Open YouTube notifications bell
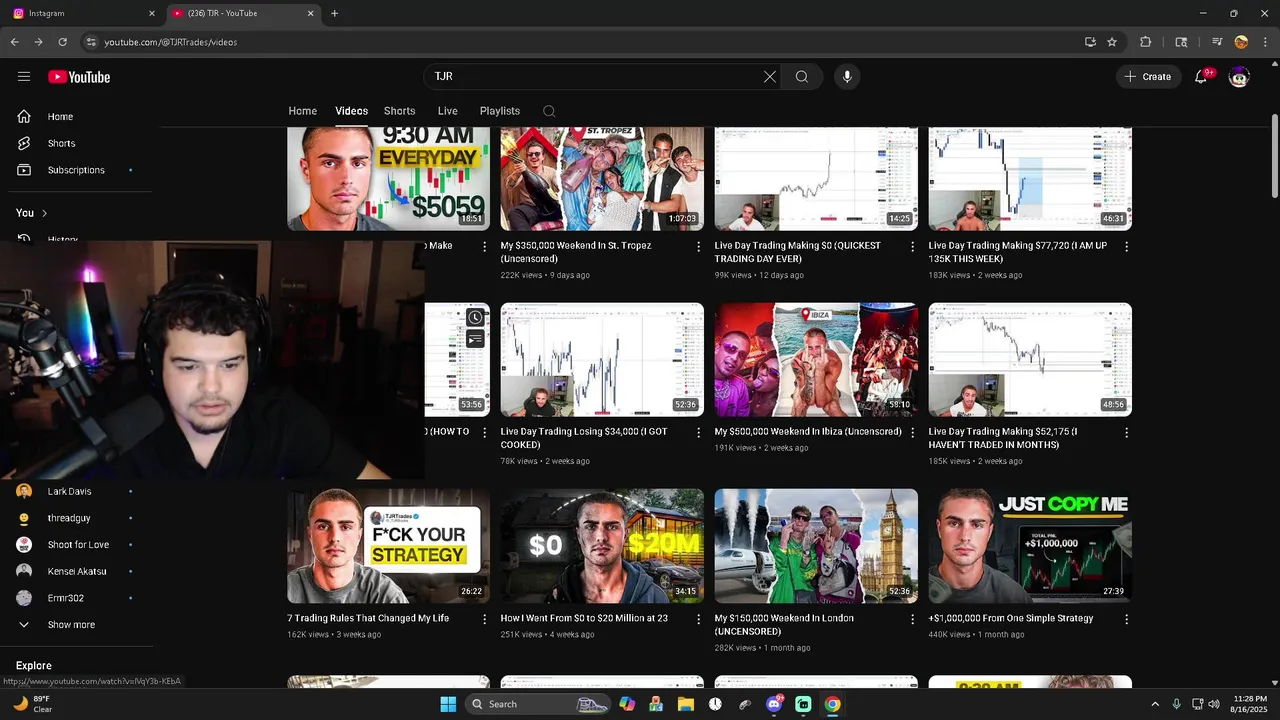The width and height of the screenshot is (1280, 720). 1202,77
